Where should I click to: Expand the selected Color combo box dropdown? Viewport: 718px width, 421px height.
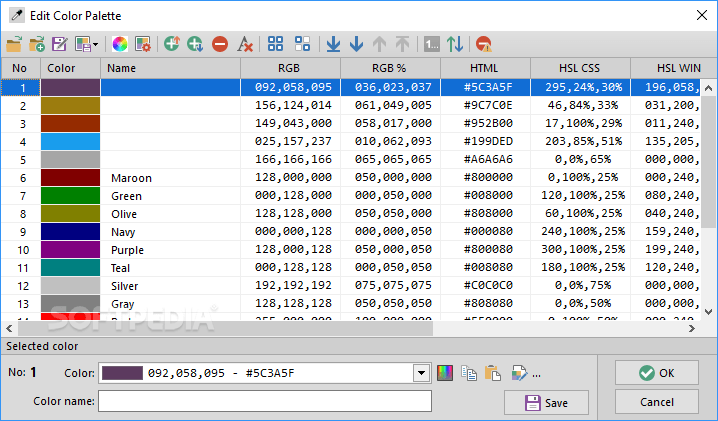[x=421, y=373]
